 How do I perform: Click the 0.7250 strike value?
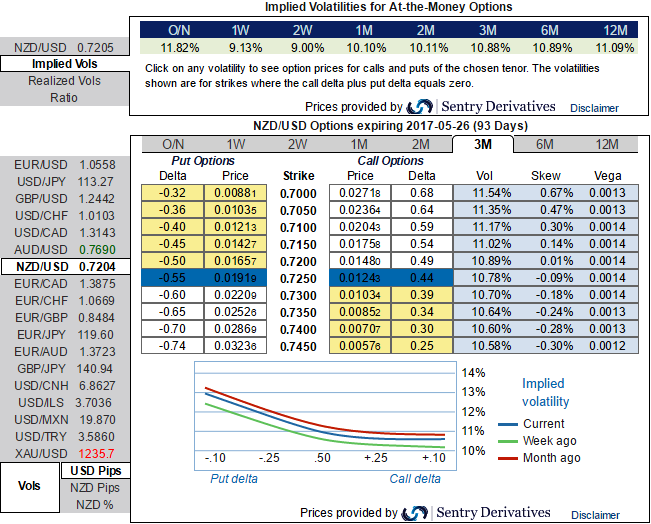298,279
